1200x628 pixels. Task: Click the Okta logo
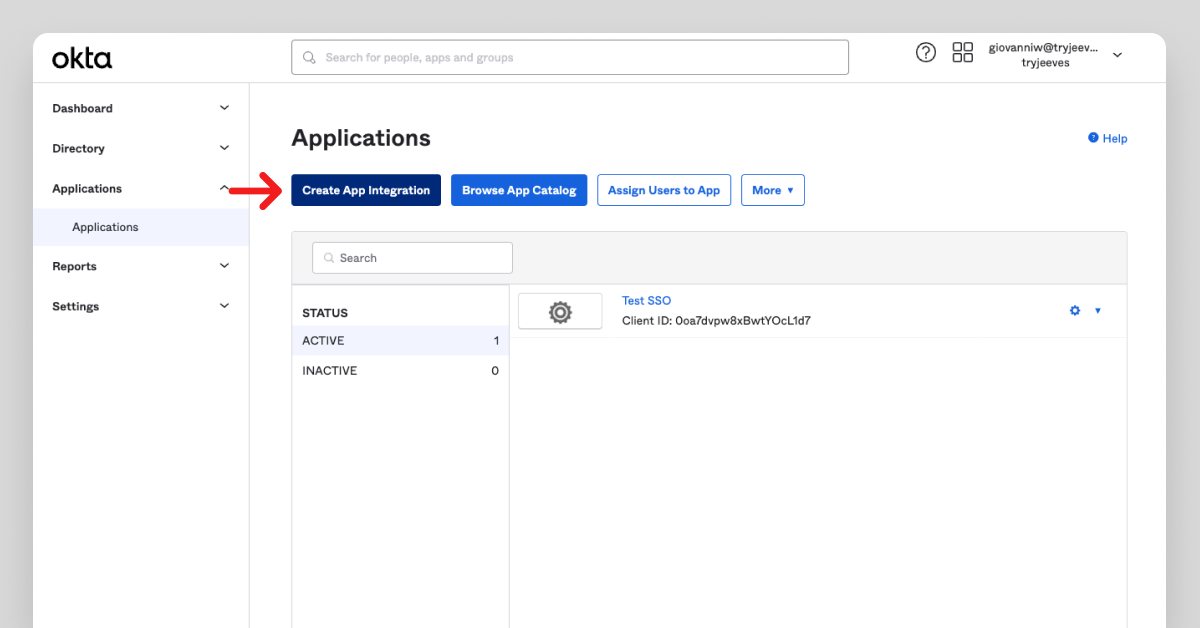(82, 59)
